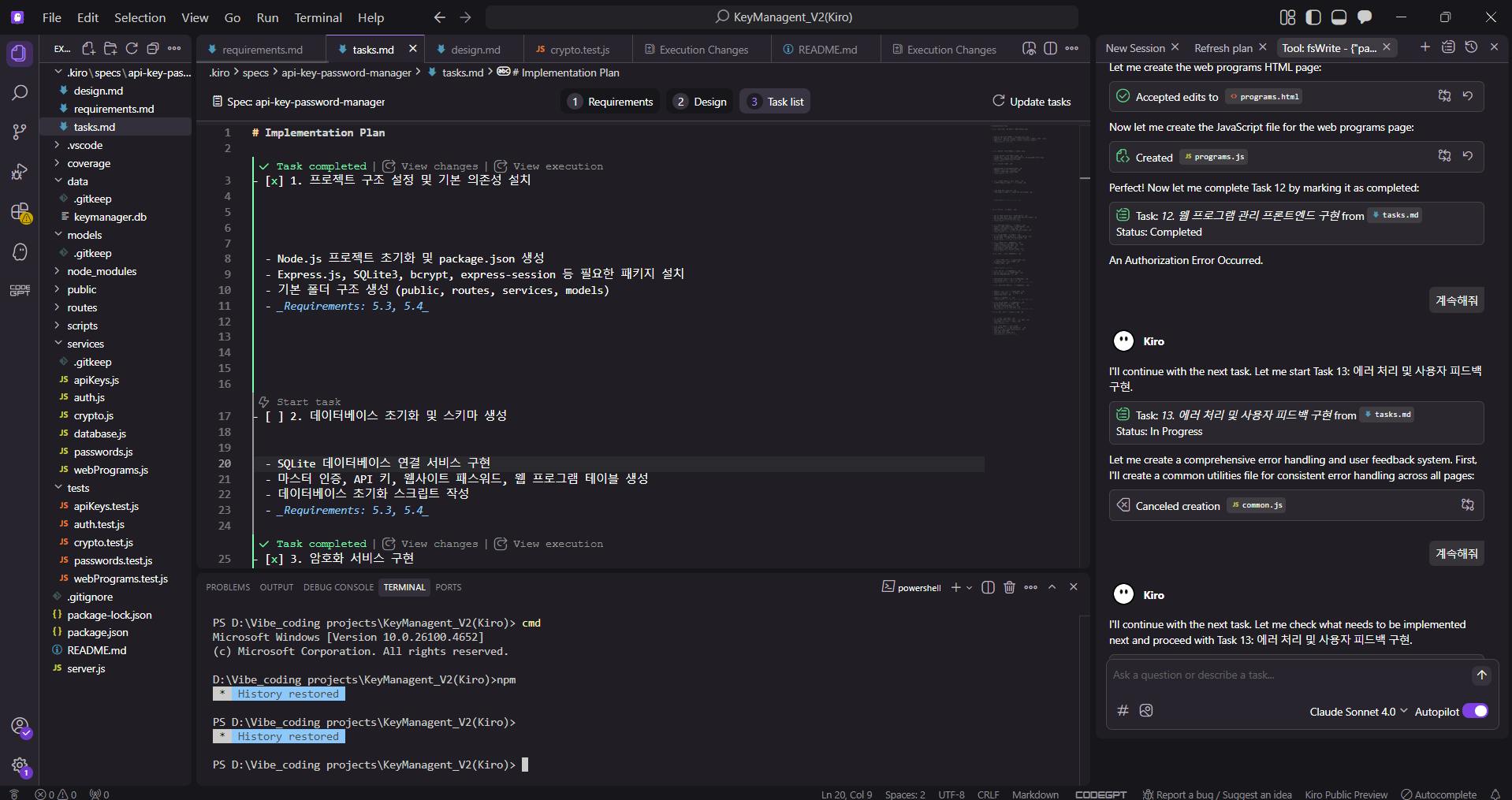Click Update tasks button

(1032, 102)
